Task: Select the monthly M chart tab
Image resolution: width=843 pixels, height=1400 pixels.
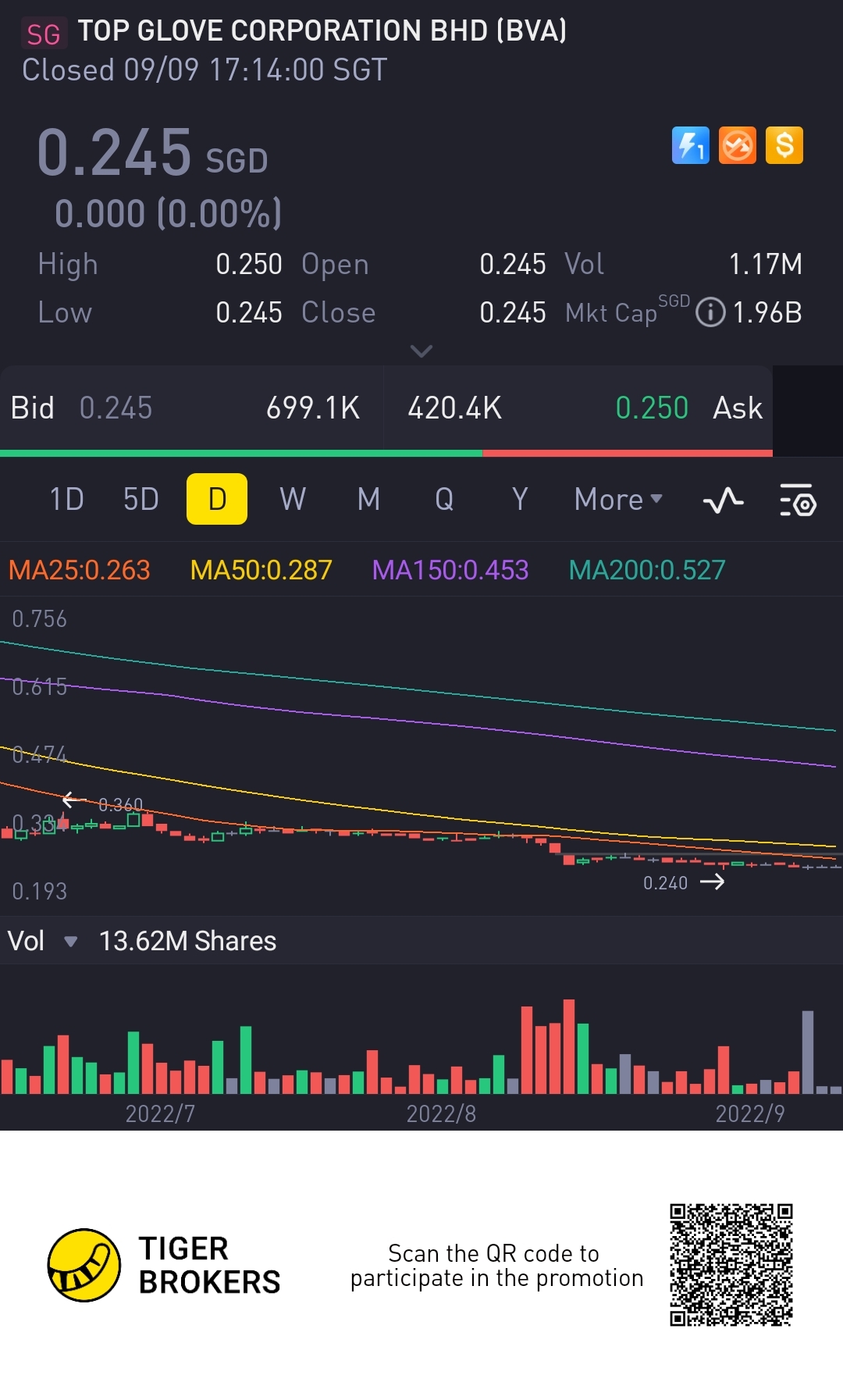Action: pyautogui.click(x=368, y=499)
